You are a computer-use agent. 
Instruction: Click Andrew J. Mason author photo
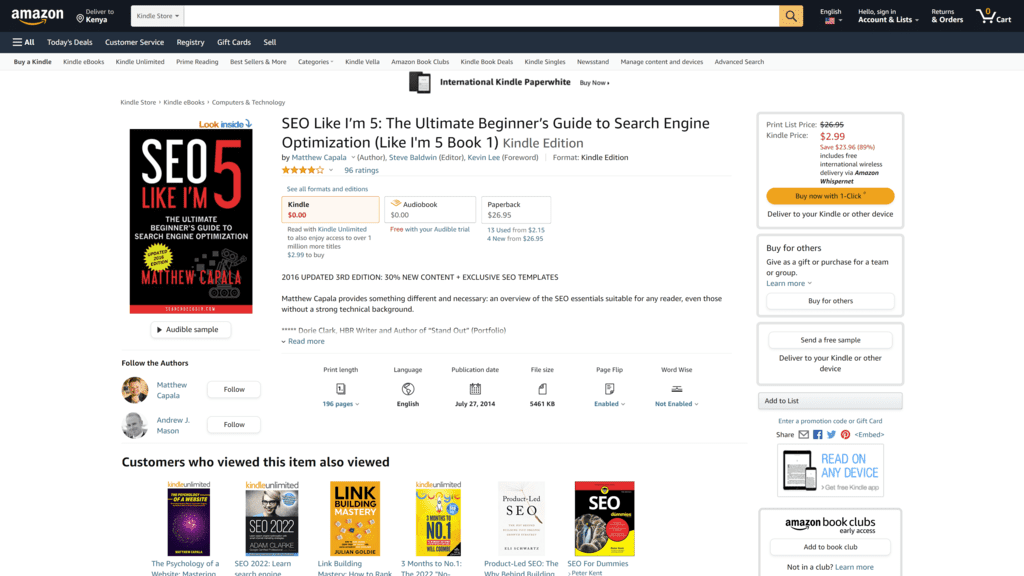tap(135, 425)
